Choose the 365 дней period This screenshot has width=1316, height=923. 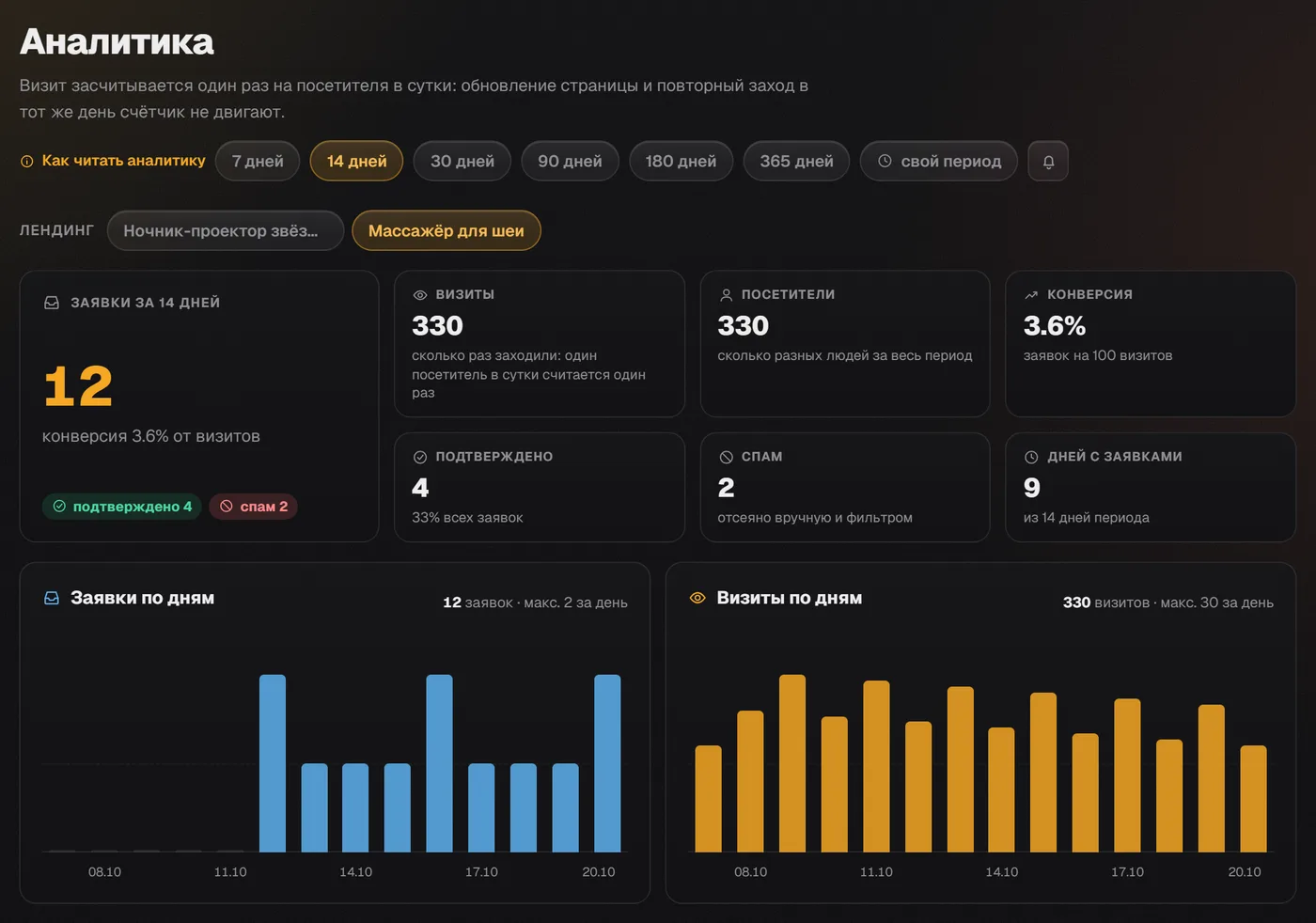click(x=796, y=162)
